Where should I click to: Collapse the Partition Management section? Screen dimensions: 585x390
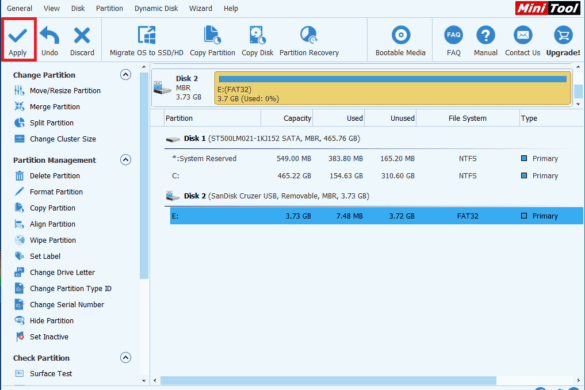click(126, 160)
